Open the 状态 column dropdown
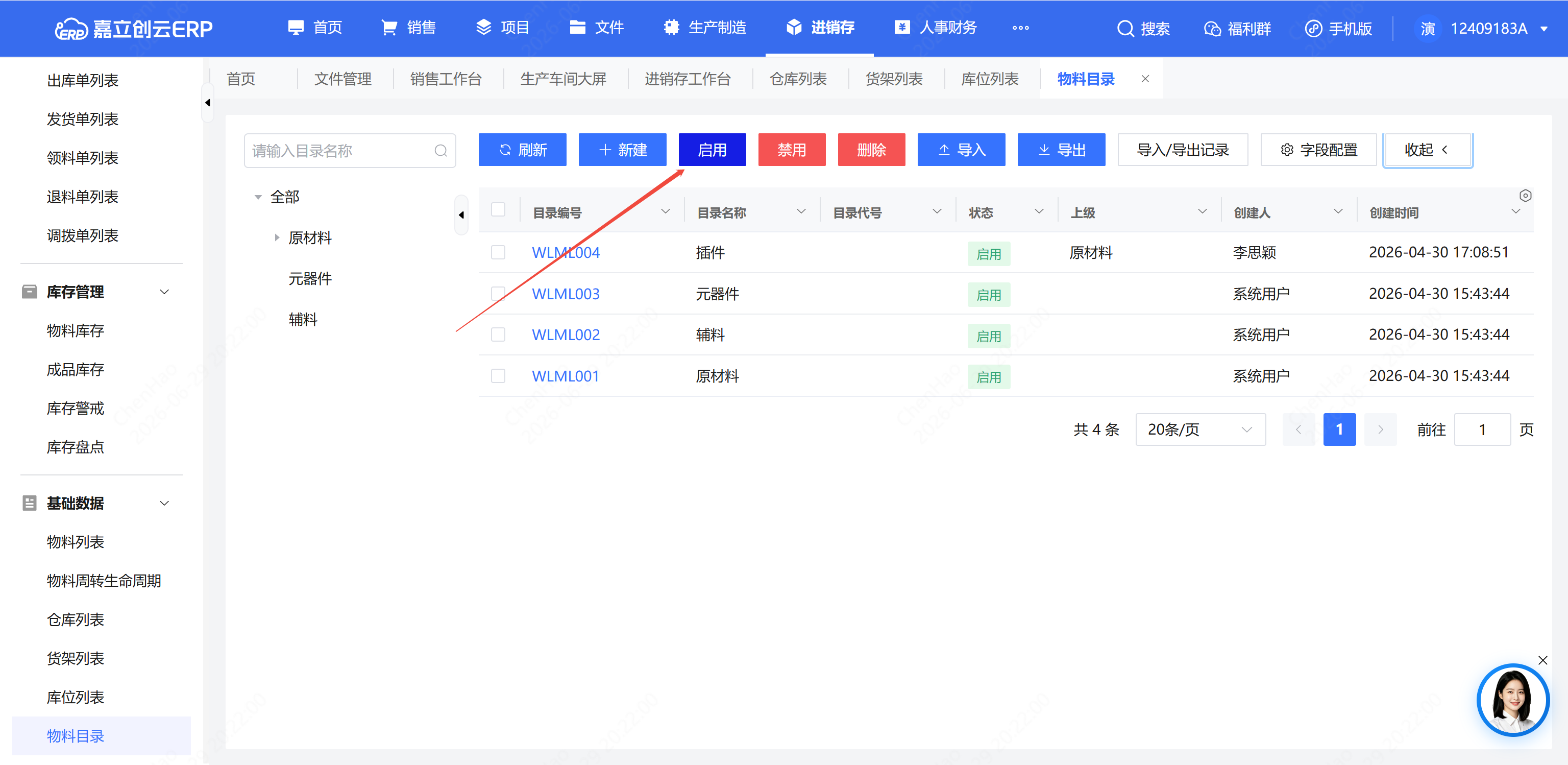This screenshot has height=765, width=1568. click(x=1039, y=211)
